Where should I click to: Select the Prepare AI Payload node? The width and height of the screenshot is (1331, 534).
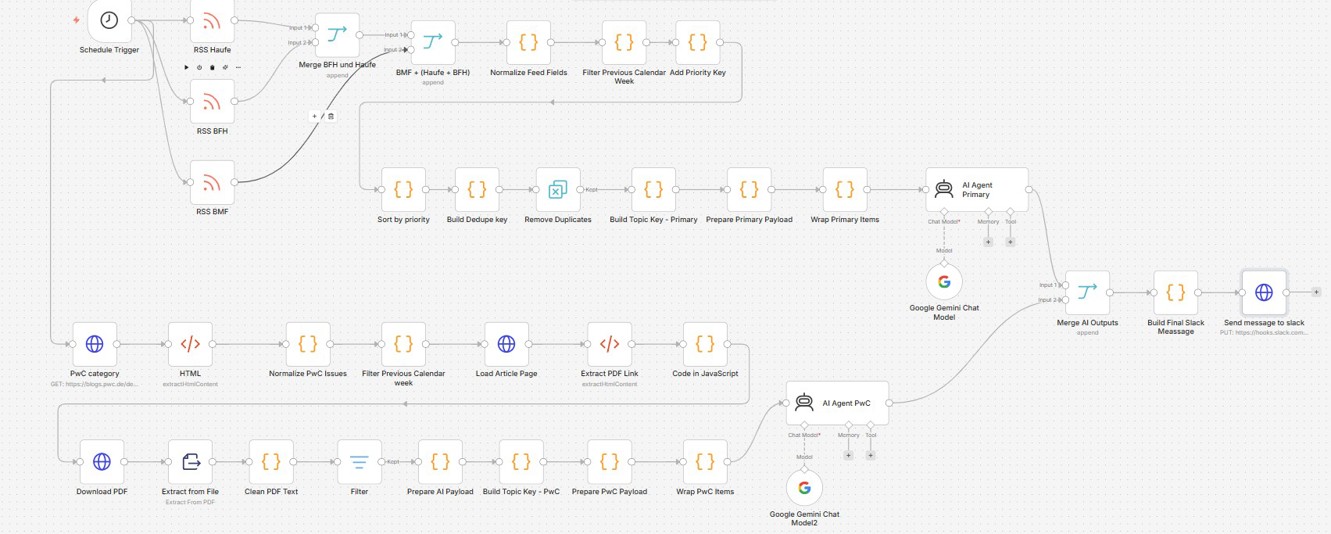[440, 462]
